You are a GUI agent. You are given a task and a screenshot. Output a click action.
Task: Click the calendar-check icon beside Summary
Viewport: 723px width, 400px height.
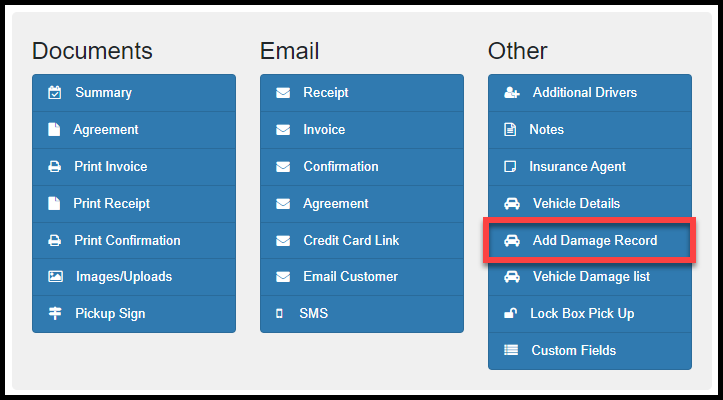[x=54, y=93]
